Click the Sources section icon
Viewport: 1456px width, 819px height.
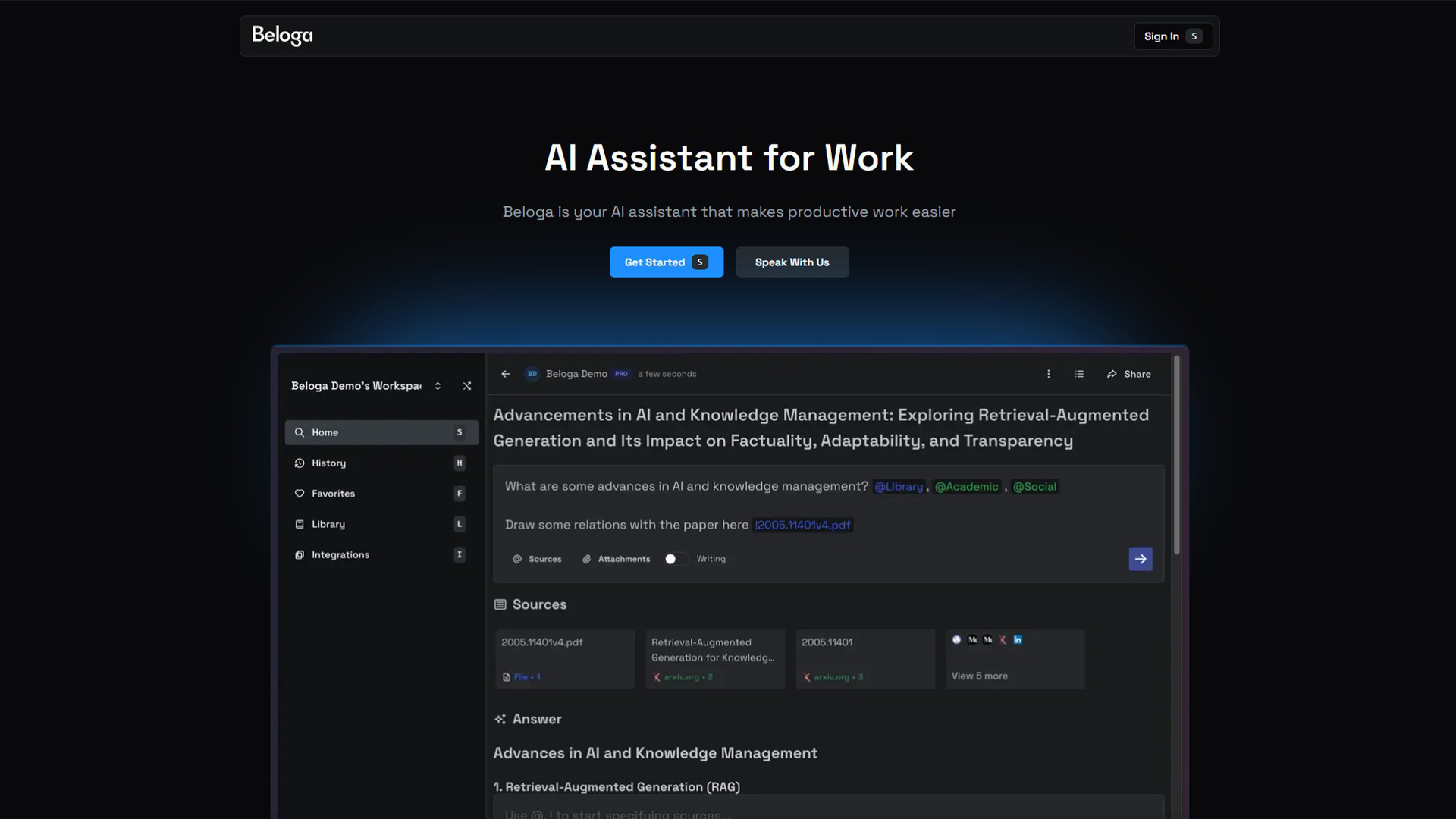click(500, 604)
